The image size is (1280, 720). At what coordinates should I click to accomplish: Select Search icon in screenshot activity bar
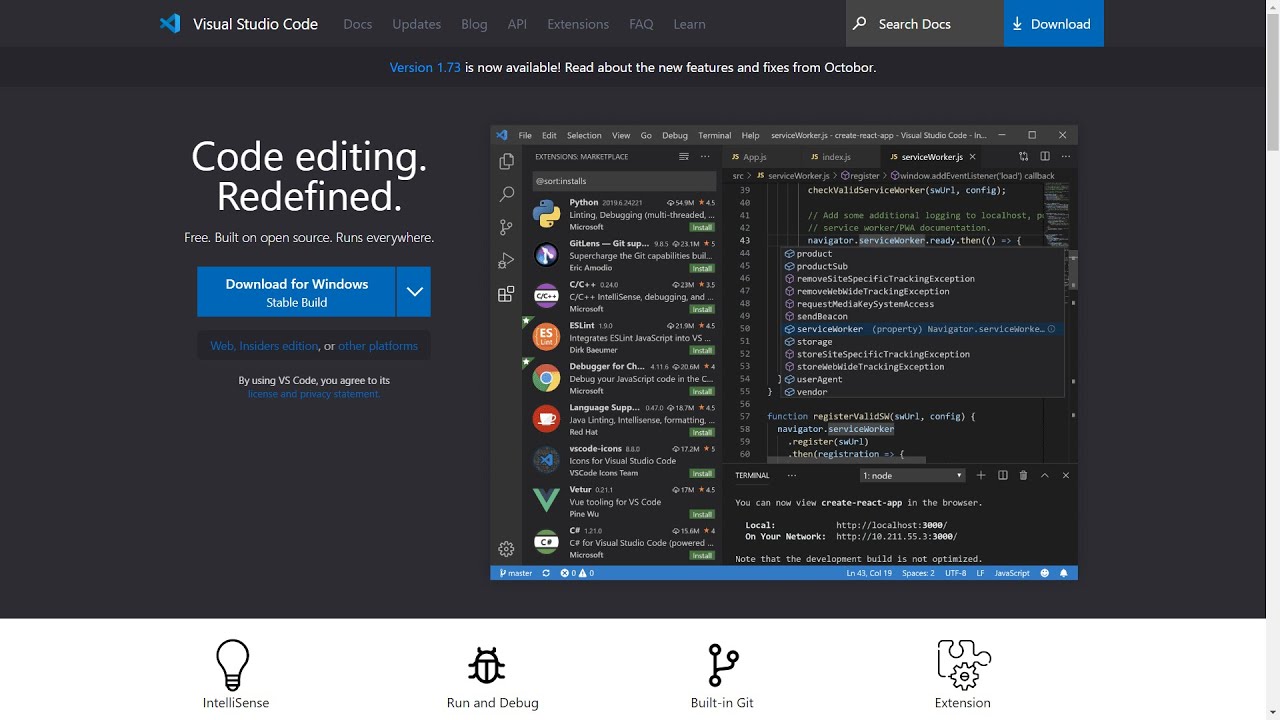pyautogui.click(x=506, y=194)
